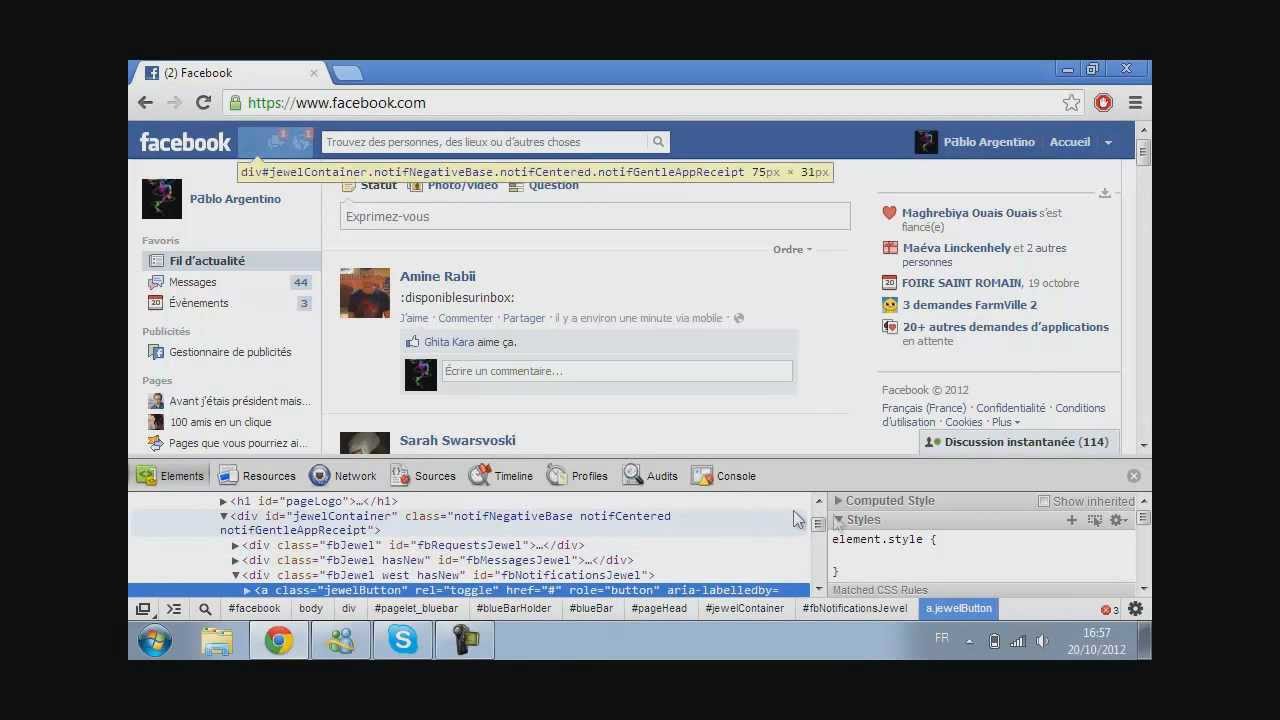
Task: Reload the Facebook page
Action: pos(203,103)
